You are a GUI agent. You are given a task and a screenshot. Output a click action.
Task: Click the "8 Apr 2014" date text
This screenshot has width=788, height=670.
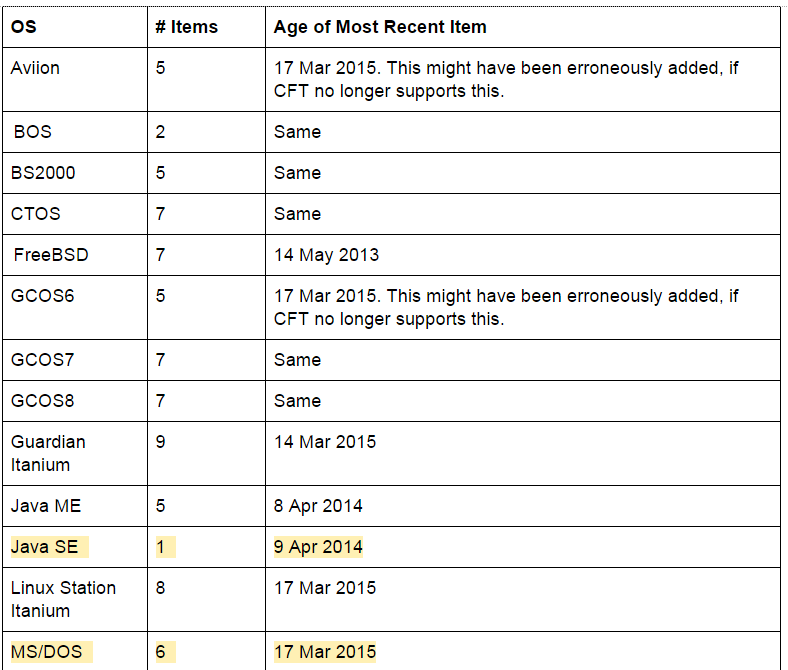click(x=318, y=506)
